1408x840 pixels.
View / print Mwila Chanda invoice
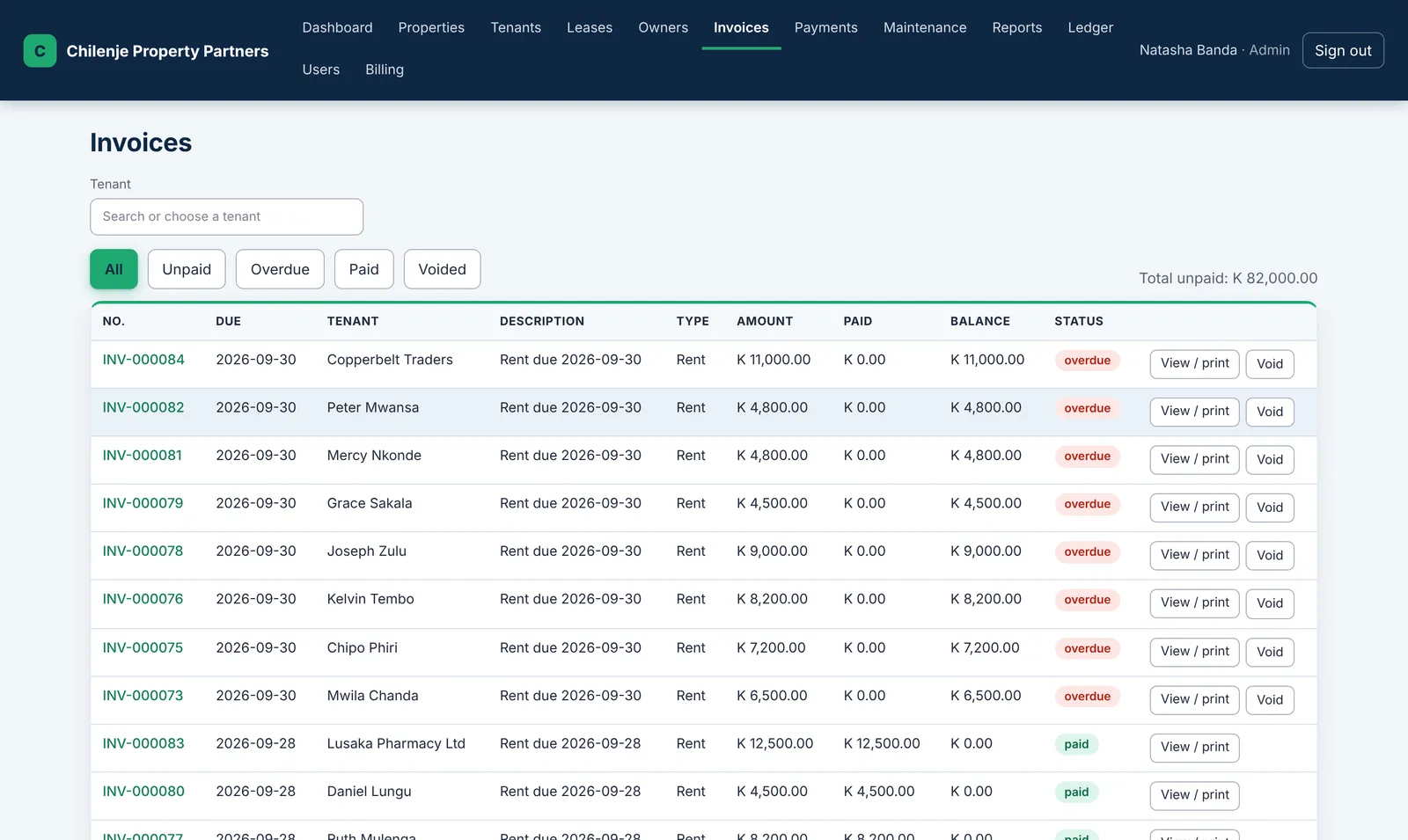1194,699
